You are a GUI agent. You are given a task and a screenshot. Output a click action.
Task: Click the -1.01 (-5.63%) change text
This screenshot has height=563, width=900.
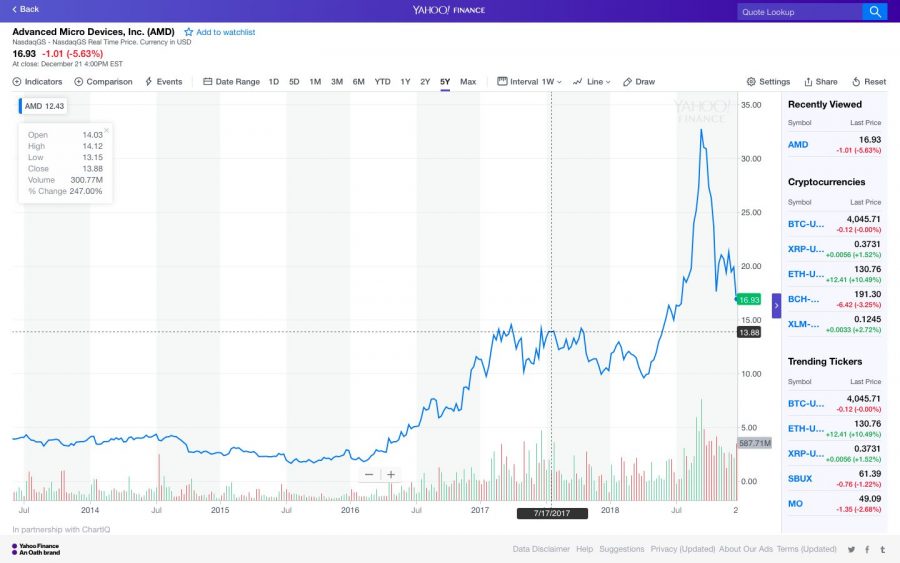point(72,54)
